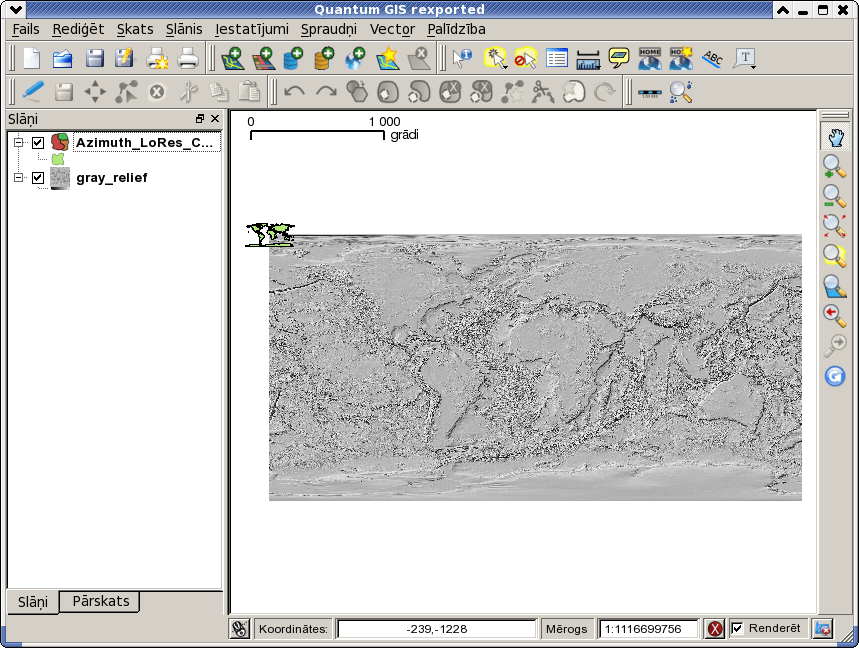859x648 pixels.
Task: Switch to the Slāņi tab
Action: 33,602
